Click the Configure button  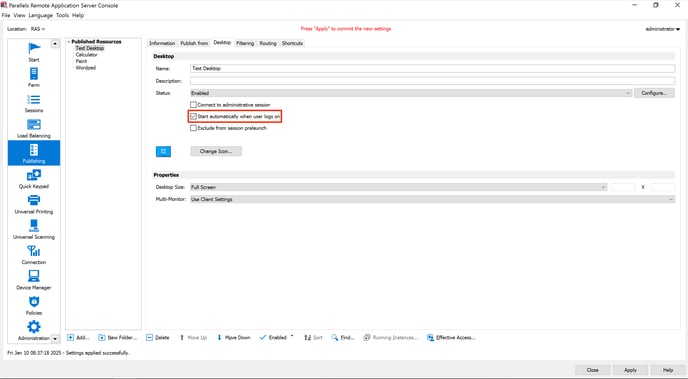coord(654,93)
